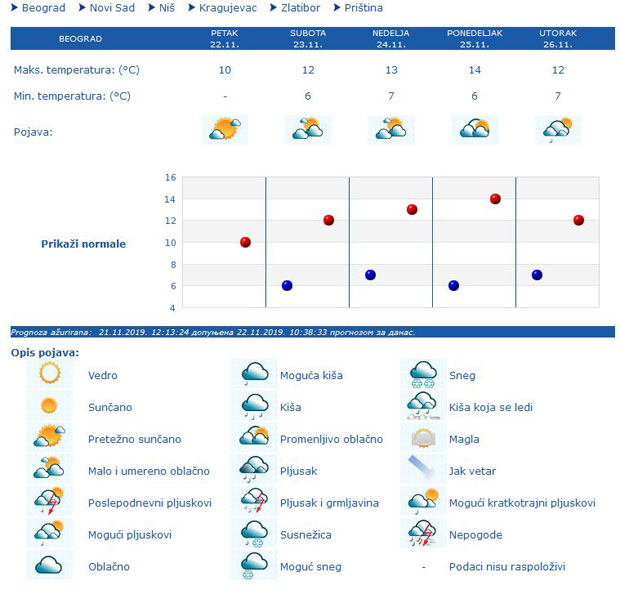Screen dimensions: 620x590
Task: Click the Nepogode storm icon
Action: click(x=424, y=534)
